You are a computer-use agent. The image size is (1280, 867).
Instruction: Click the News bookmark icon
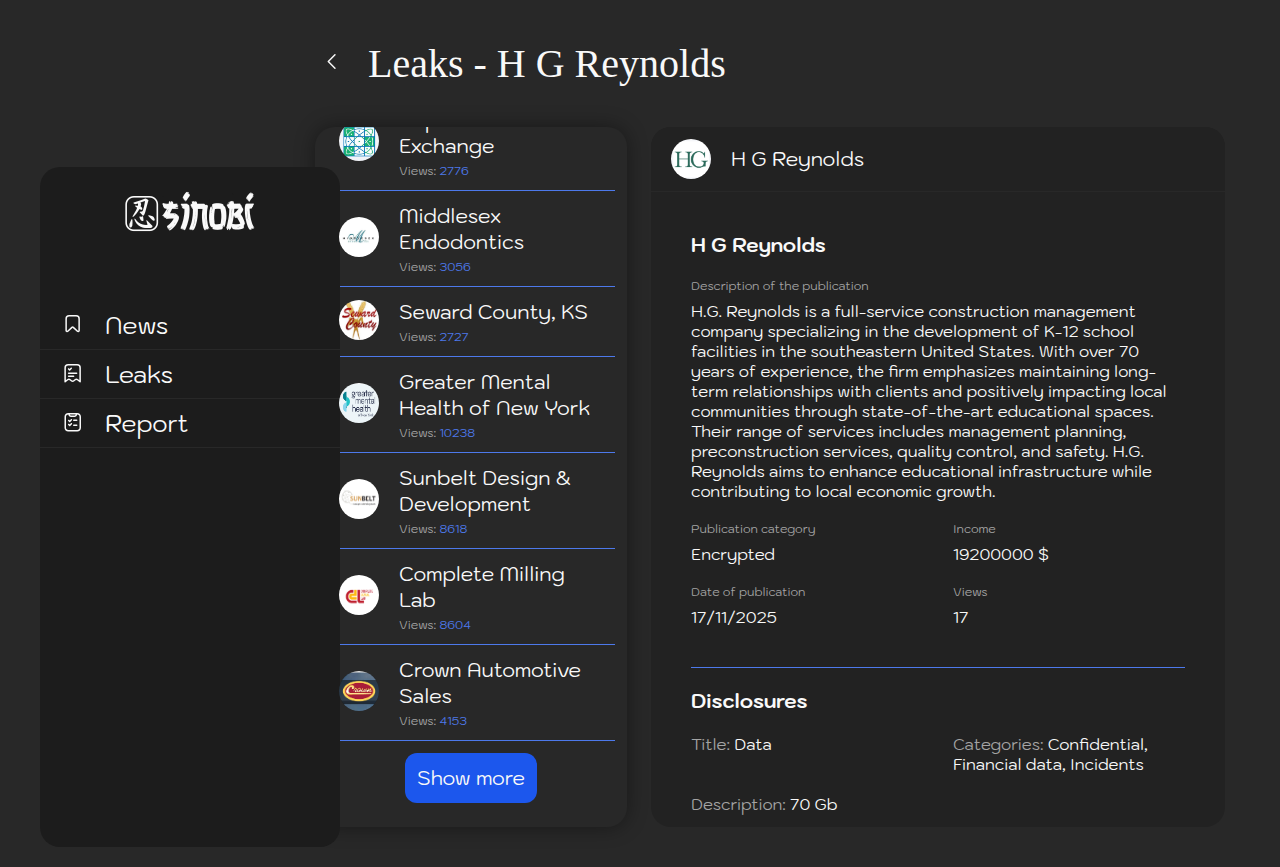coord(73,324)
